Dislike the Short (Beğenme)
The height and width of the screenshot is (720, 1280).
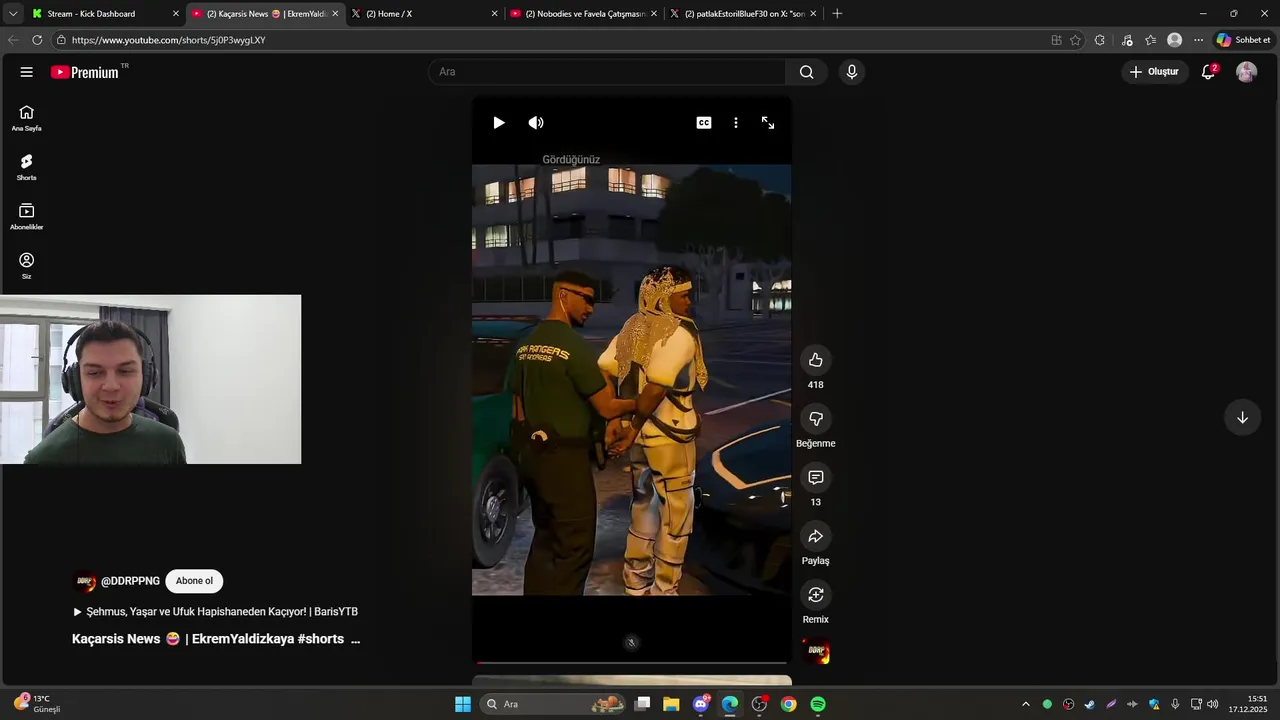coord(816,419)
